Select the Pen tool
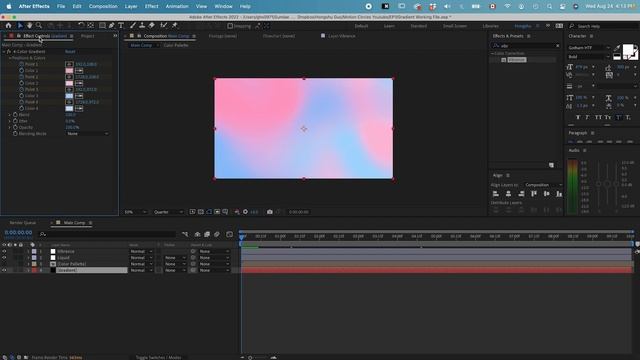Image resolution: width=640 pixels, height=360 pixels. point(111,25)
